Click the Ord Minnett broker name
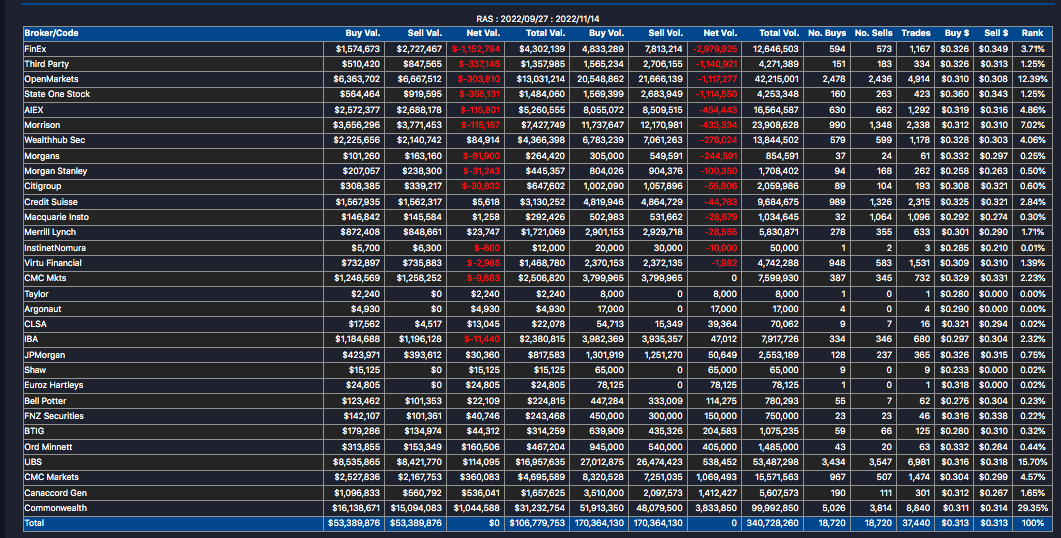1061x538 pixels. coord(48,447)
